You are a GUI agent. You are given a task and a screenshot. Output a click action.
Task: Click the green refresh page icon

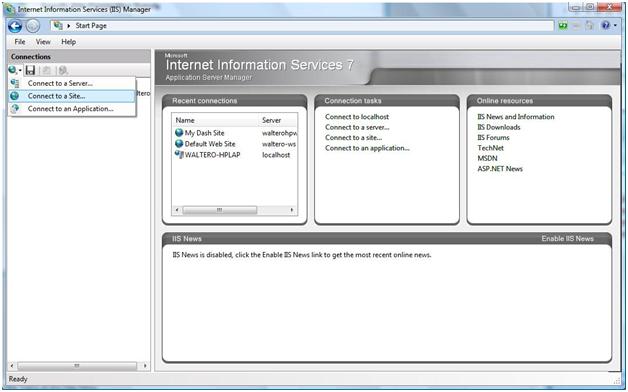[x=563, y=26]
